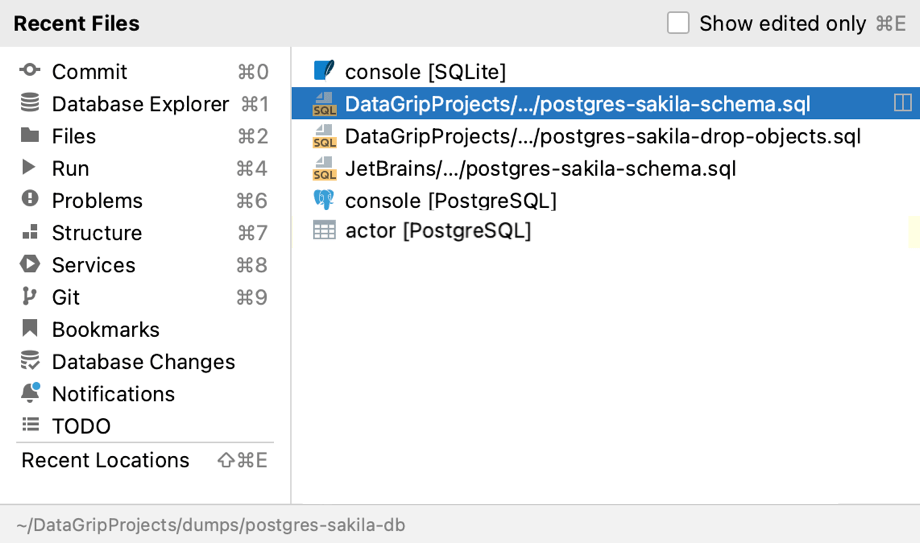Click the Notifications bell icon
920x543 pixels.
click(x=30, y=392)
